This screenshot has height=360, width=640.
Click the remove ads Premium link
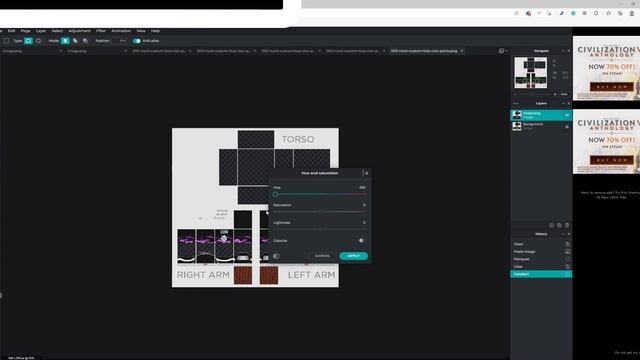click(x=610, y=195)
